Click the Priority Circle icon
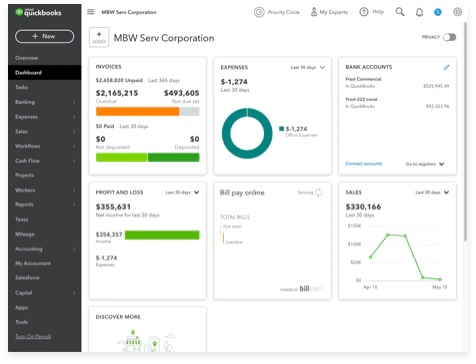This screenshot has height=364, width=476. (x=259, y=12)
